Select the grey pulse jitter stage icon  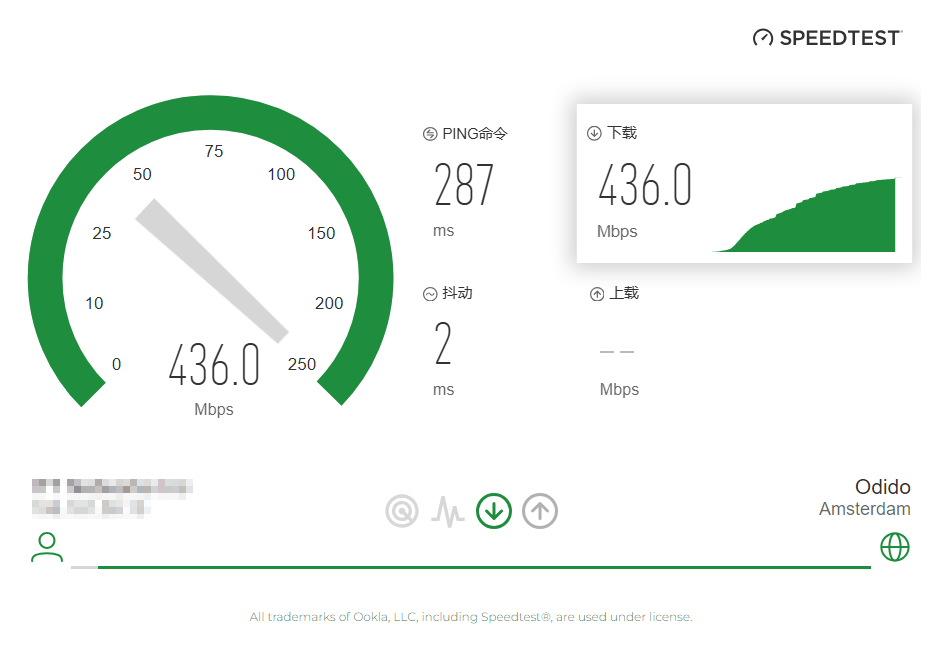pos(448,512)
